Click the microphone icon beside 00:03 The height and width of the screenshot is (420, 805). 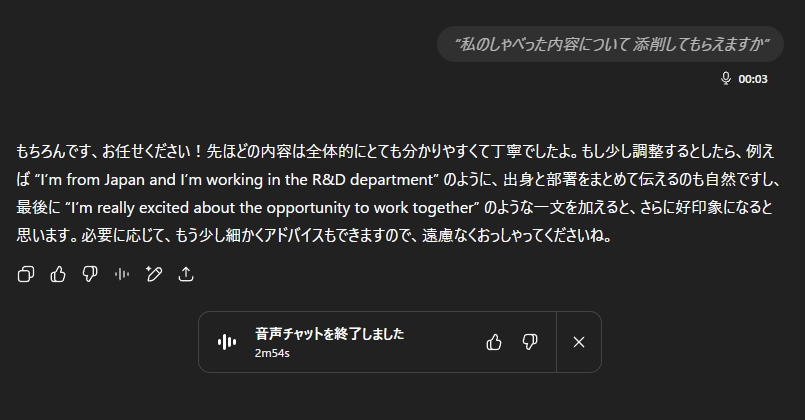coord(725,79)
